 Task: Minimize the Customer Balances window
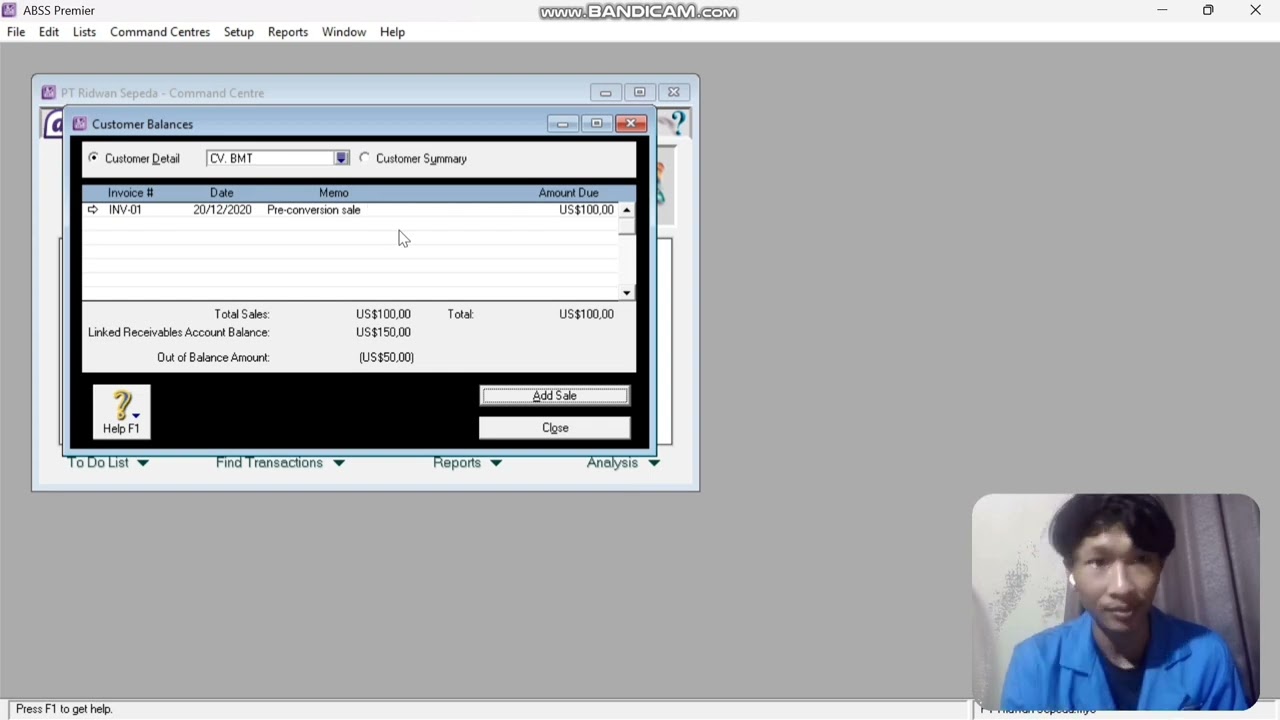point(562,124)
